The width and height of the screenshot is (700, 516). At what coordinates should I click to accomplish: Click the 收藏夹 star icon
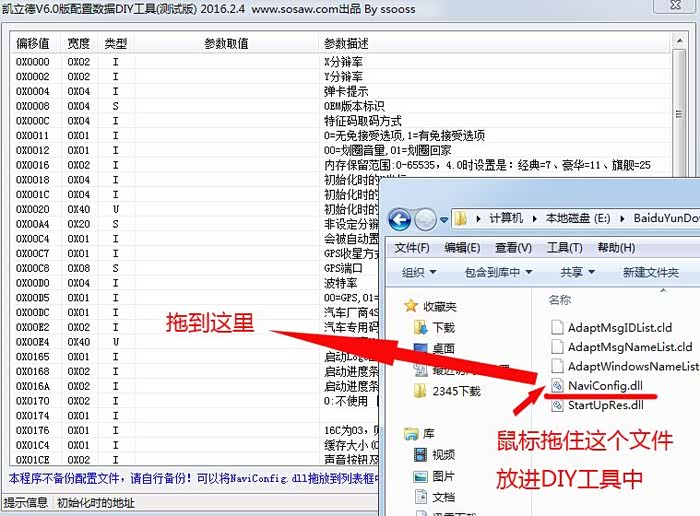click(410, 306)
